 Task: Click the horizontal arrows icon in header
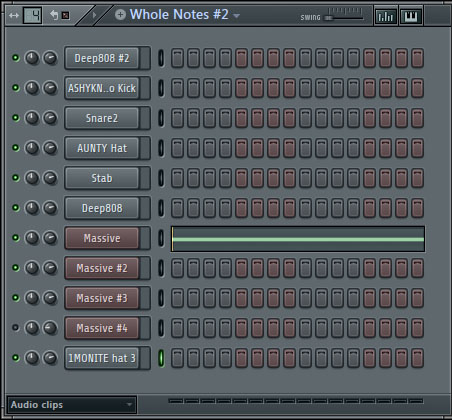tap(14, 15)
